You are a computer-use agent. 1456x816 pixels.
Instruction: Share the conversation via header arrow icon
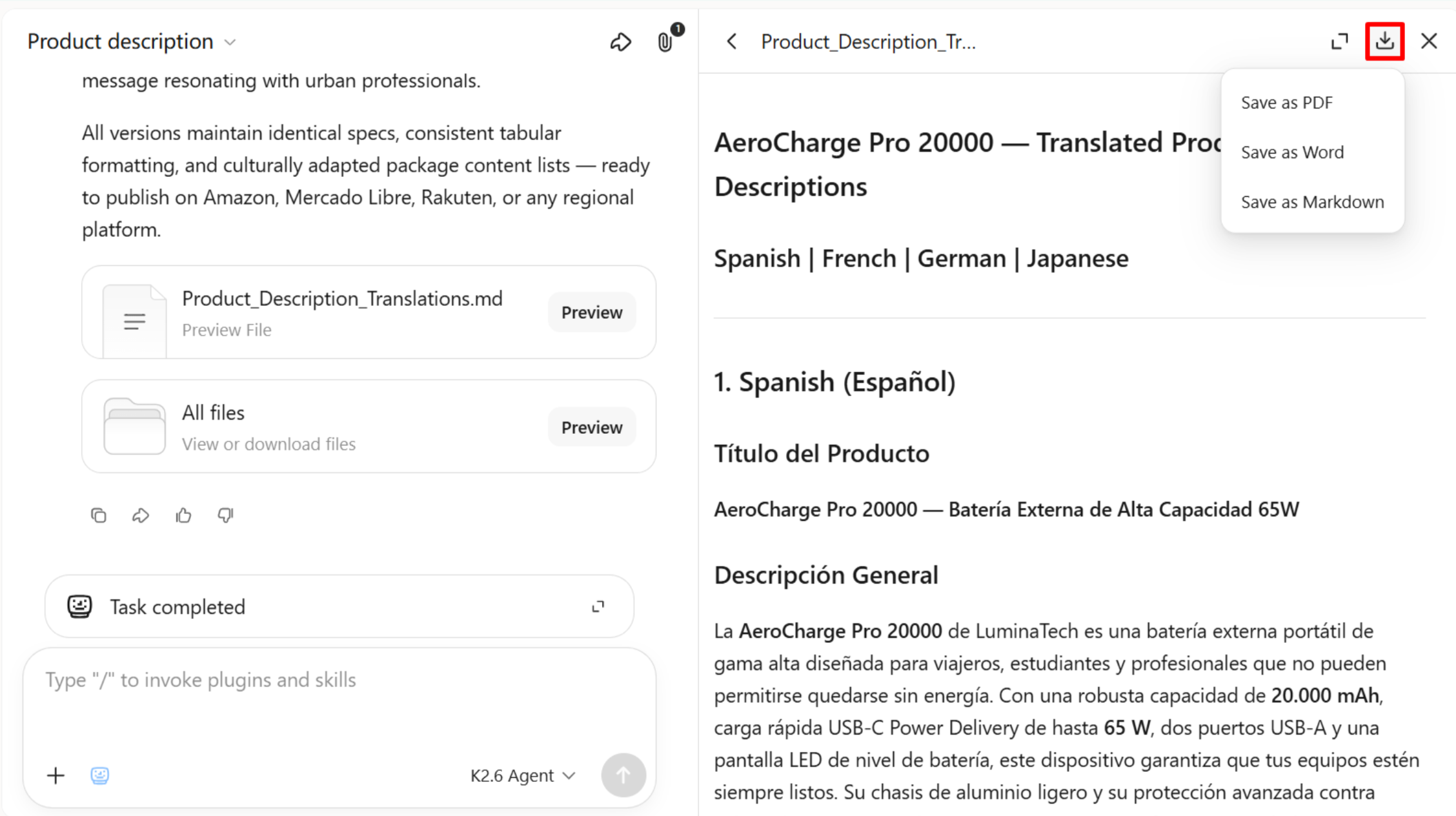click(x=620, y=42)
